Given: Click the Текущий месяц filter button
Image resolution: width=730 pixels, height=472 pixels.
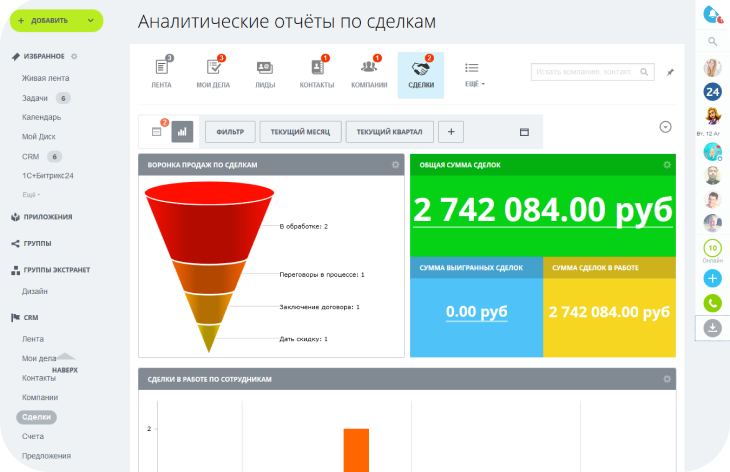Looking at the screenshot, I should [301, 132].
